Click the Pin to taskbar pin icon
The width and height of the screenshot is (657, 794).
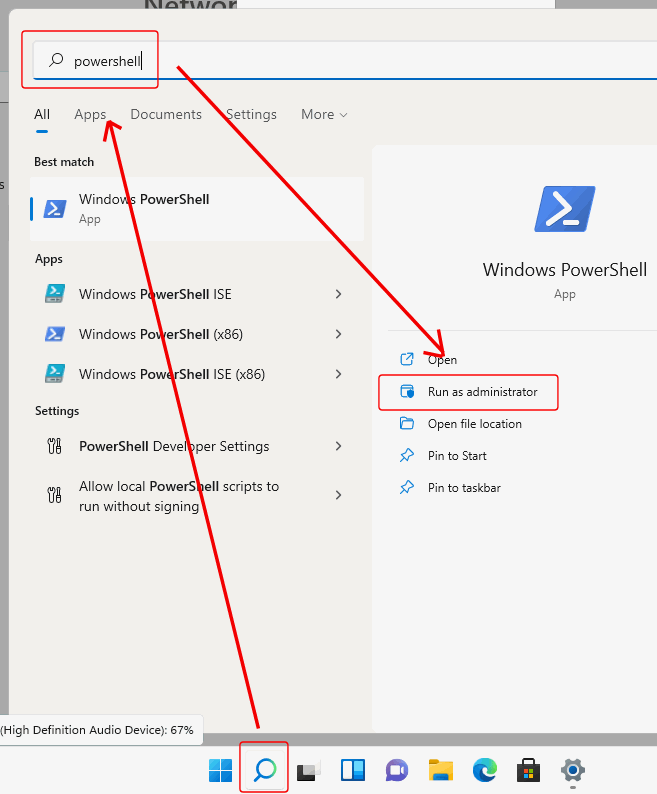407,487
